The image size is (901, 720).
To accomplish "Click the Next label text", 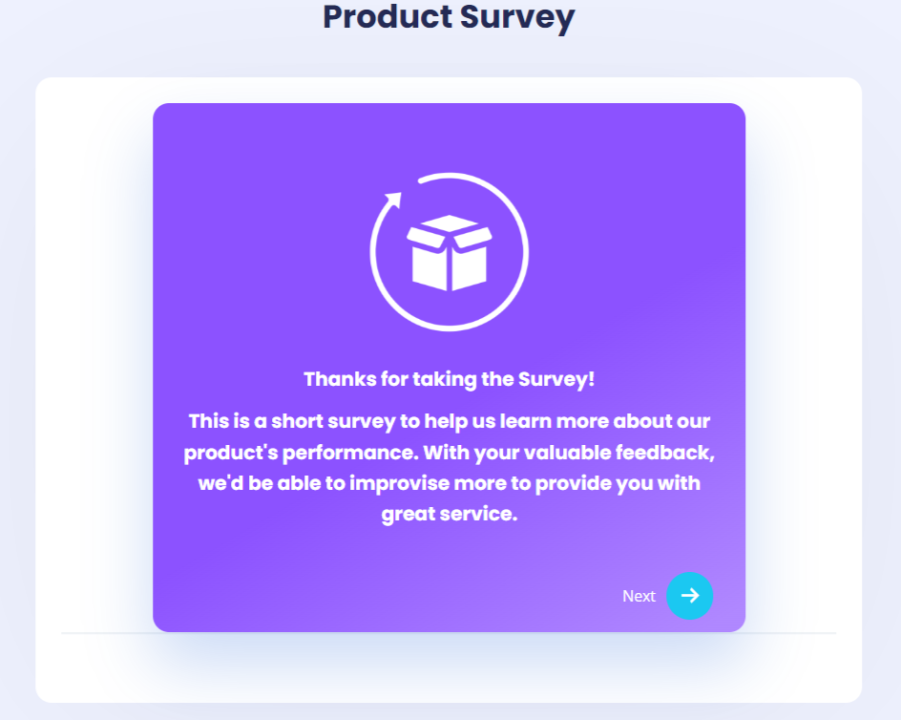I will 638,595.
